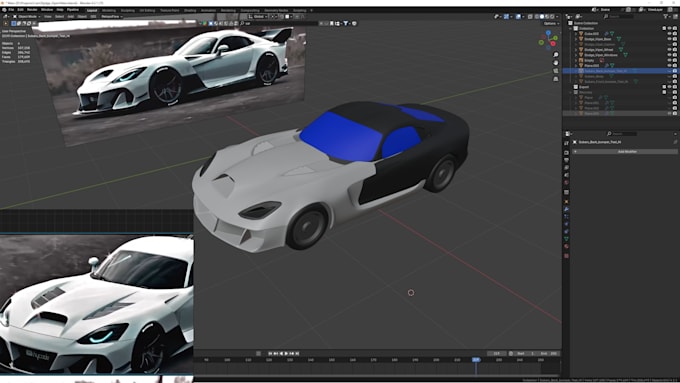Click the red X axis on navigation gizmo
Viewport: 680px width, 383px height.
[554, 44]
